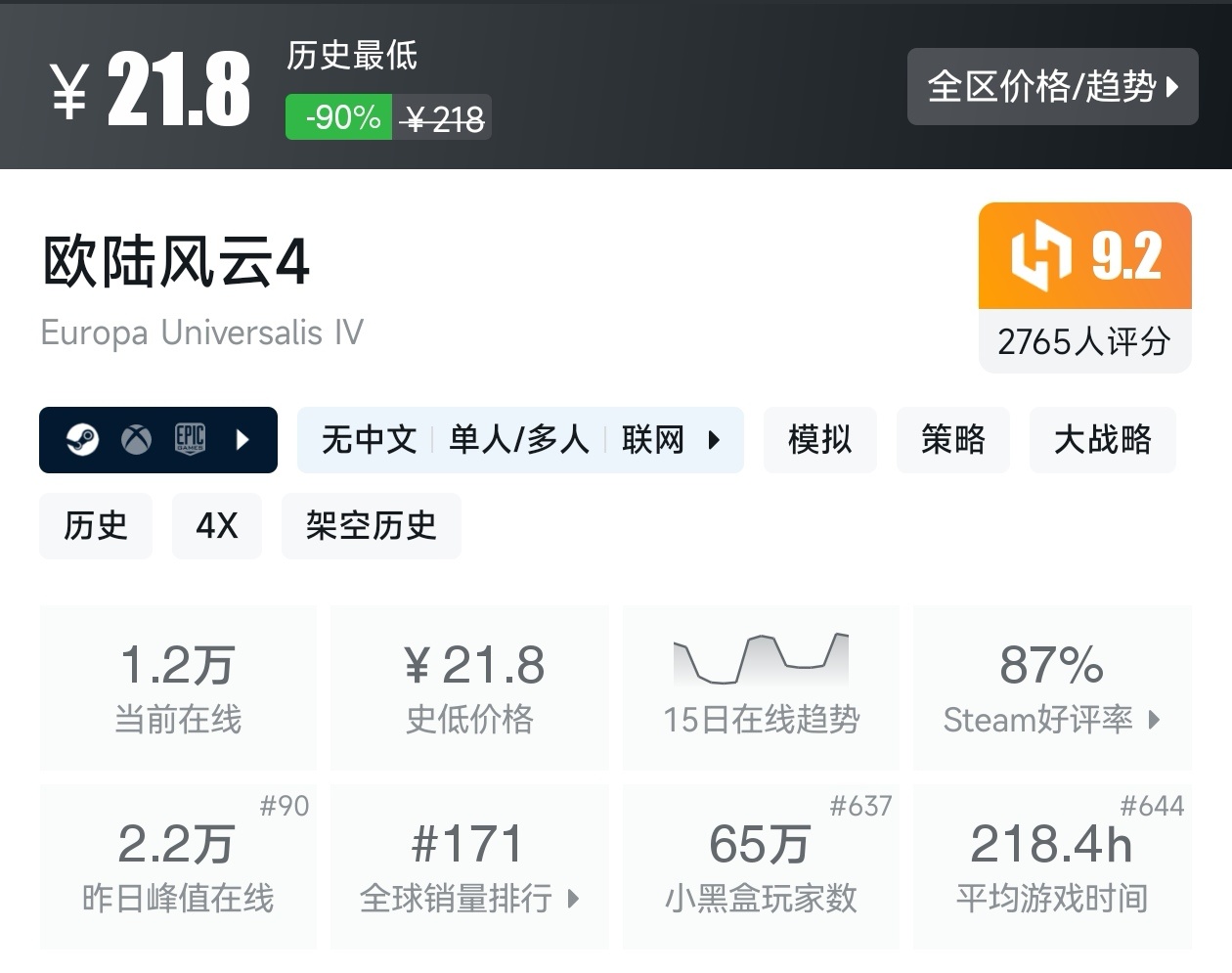Open the #171 全球销量排行 ranking

tap(469, 866)
